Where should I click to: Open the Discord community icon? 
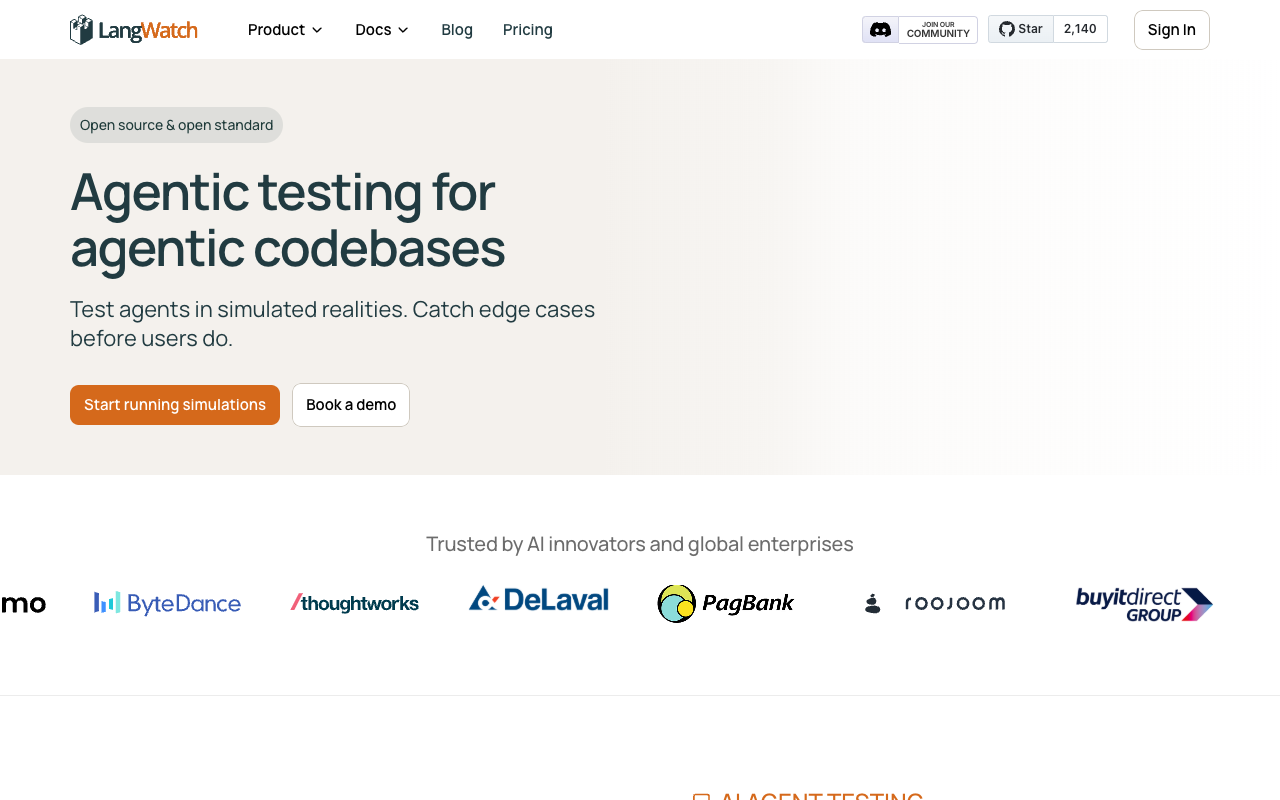click(x=880, y=30)
